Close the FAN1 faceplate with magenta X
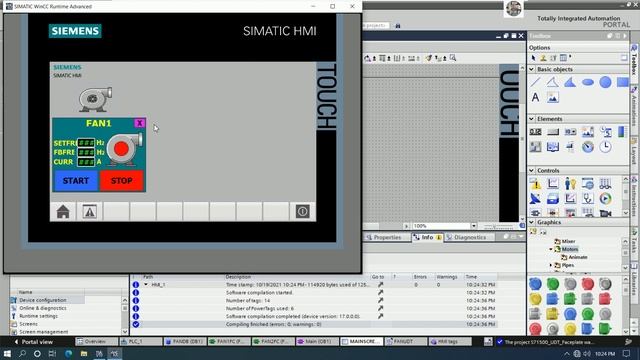 point(140,123)
